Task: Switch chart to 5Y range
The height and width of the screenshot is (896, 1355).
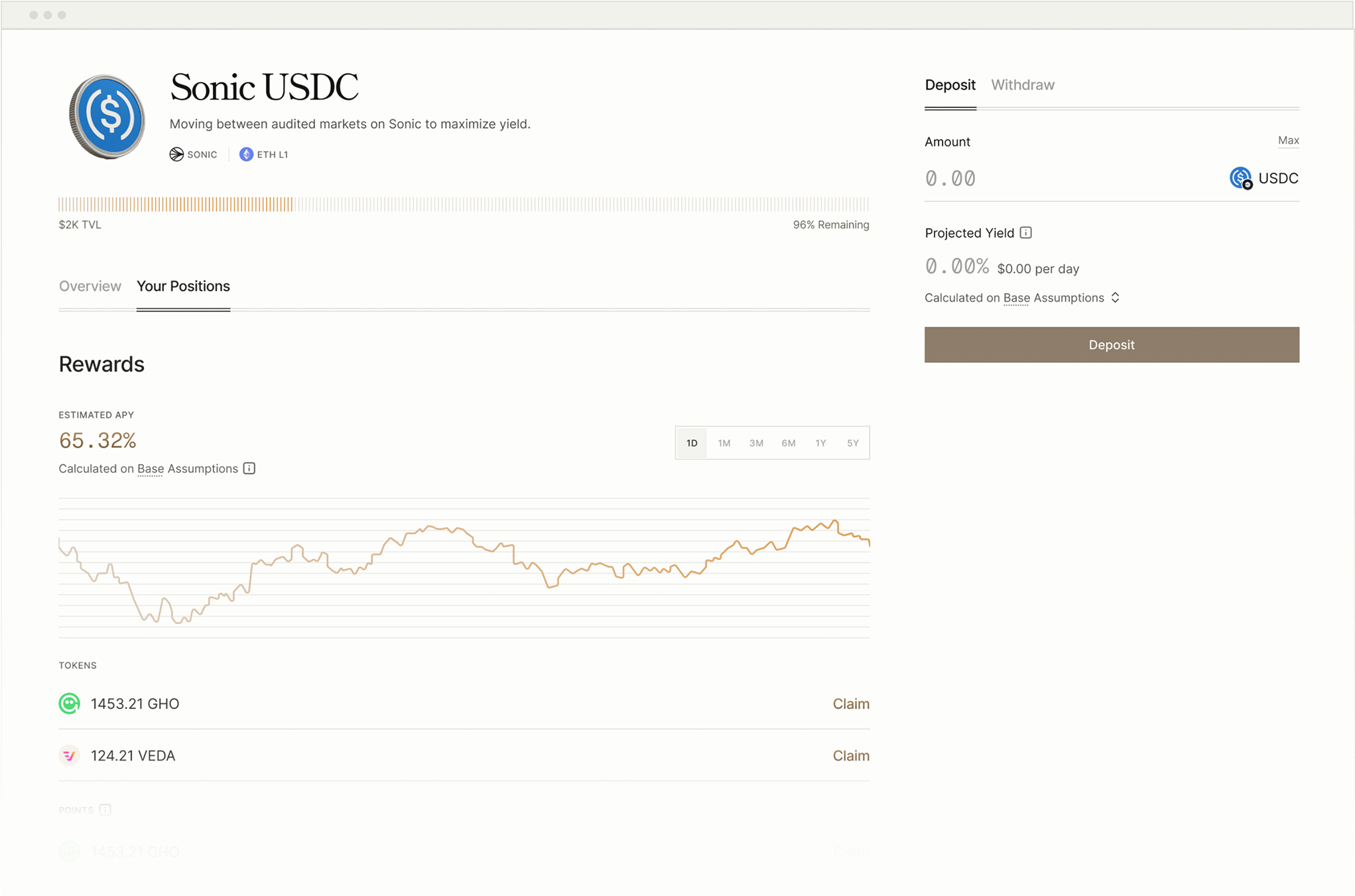Action: click(x=853, y=443)
